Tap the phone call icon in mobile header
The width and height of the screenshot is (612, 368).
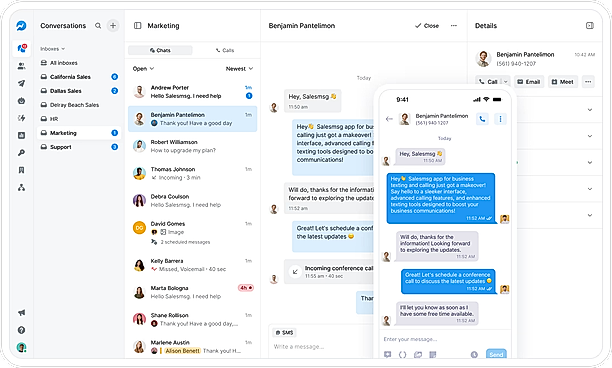point(482,119)
